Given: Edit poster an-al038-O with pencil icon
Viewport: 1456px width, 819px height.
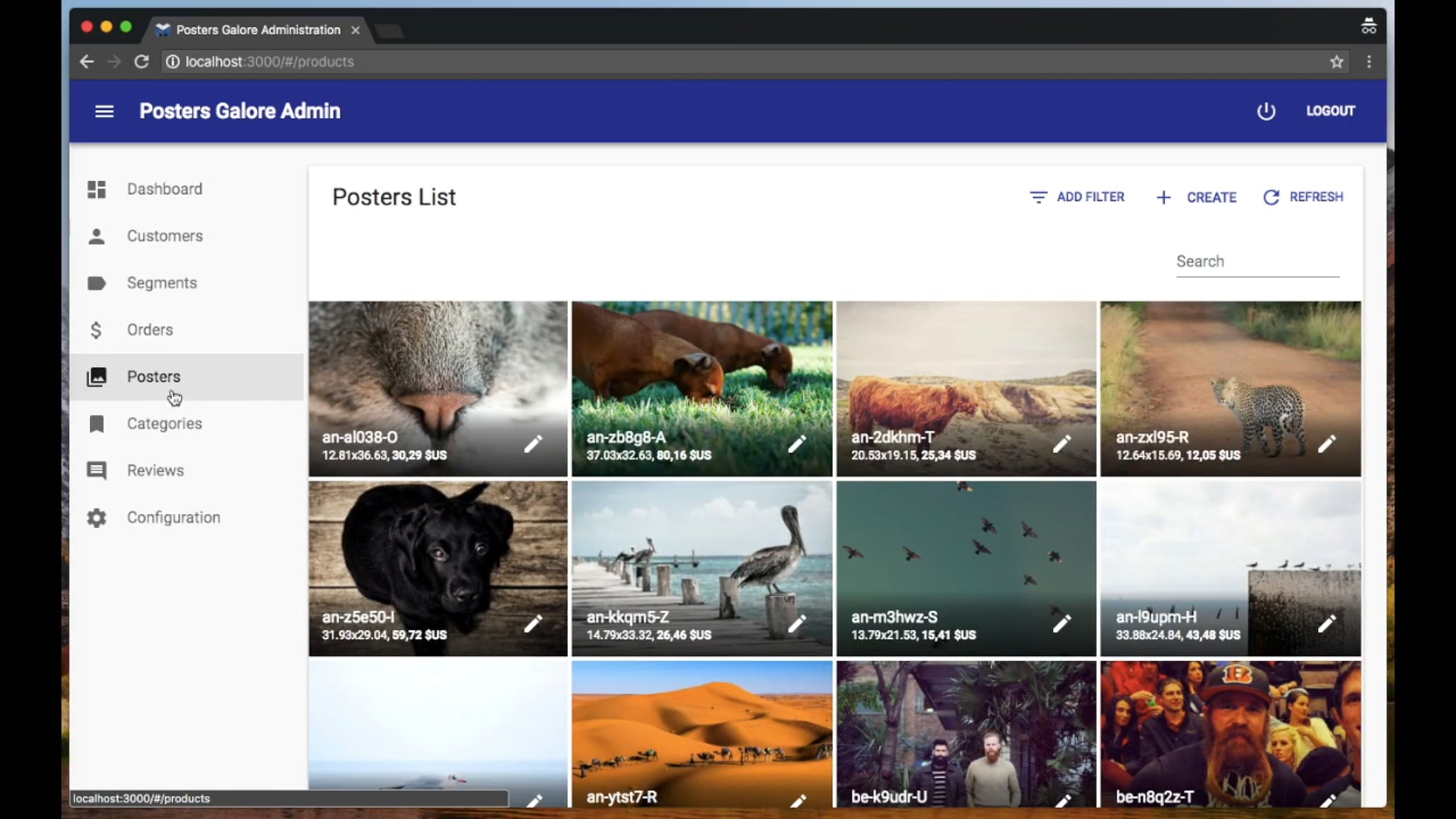Looking at the screenshot, I should pyautogui.click(x=533, y=444).
